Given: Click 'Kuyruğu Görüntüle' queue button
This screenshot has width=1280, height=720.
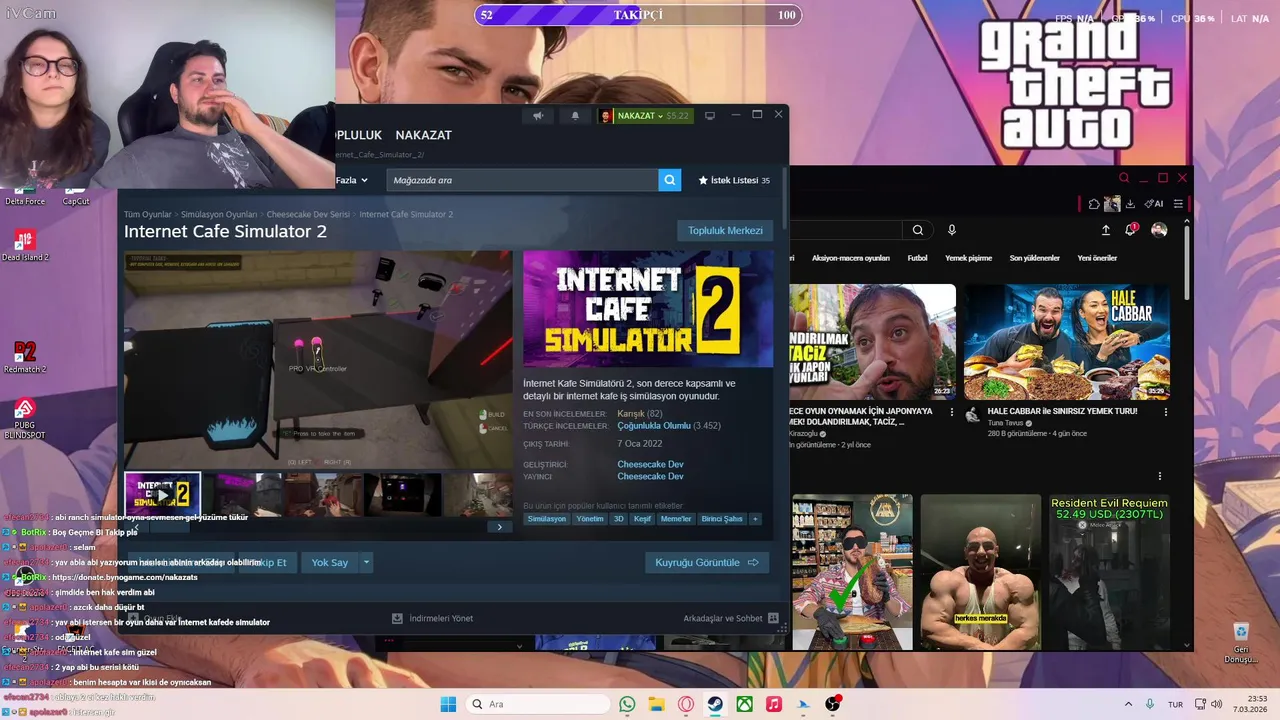Looking at the screenshot, I should click(706, 563).
